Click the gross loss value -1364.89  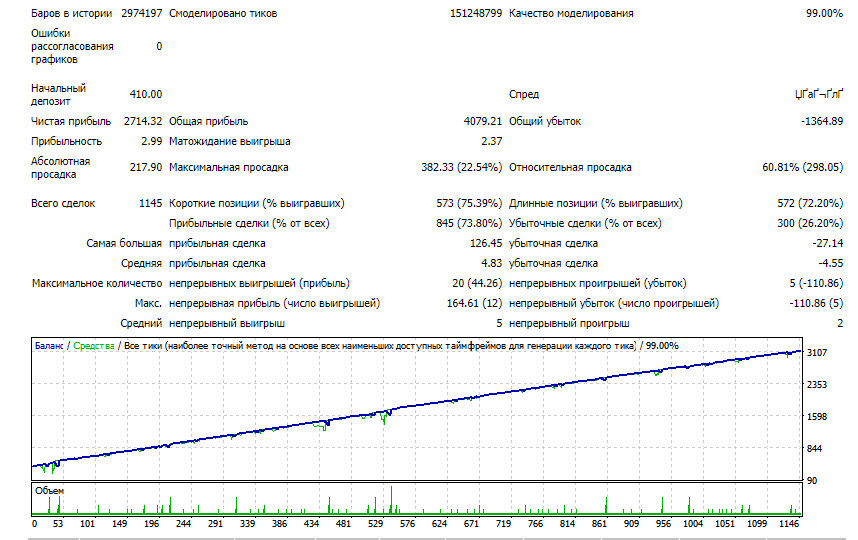822,121
